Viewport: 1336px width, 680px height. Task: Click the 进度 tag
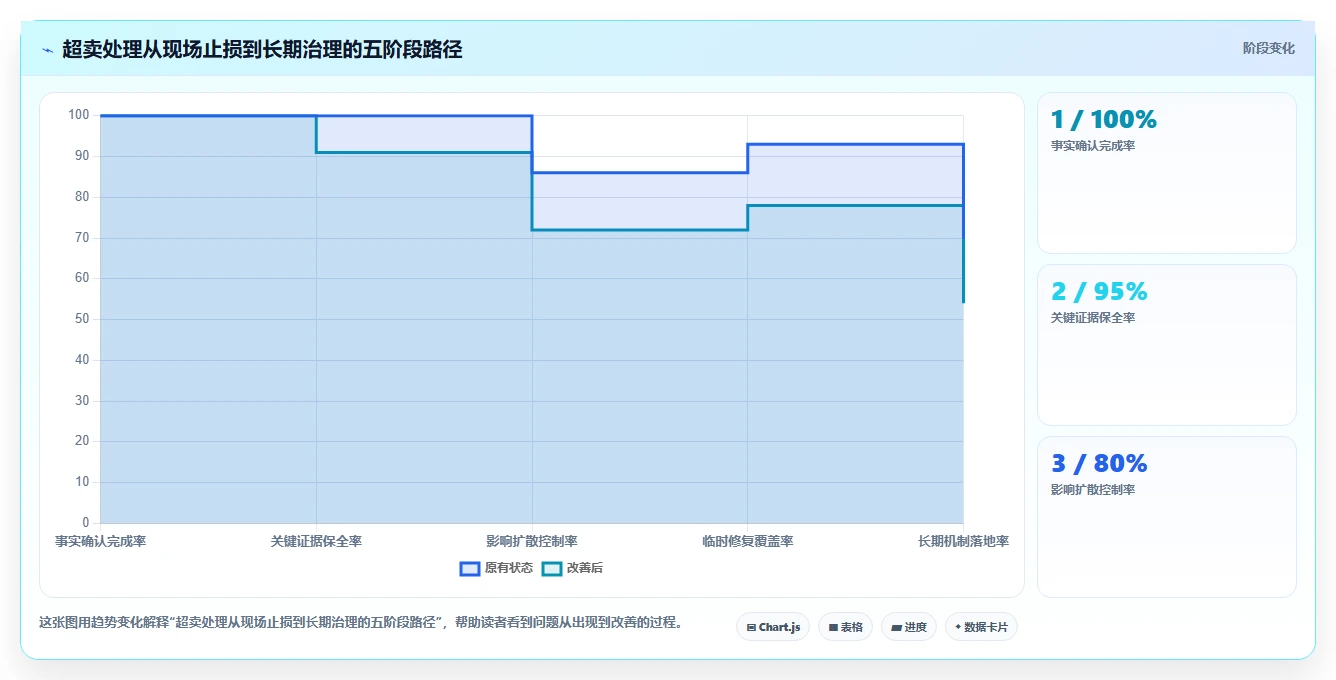[x=908, y=627]
